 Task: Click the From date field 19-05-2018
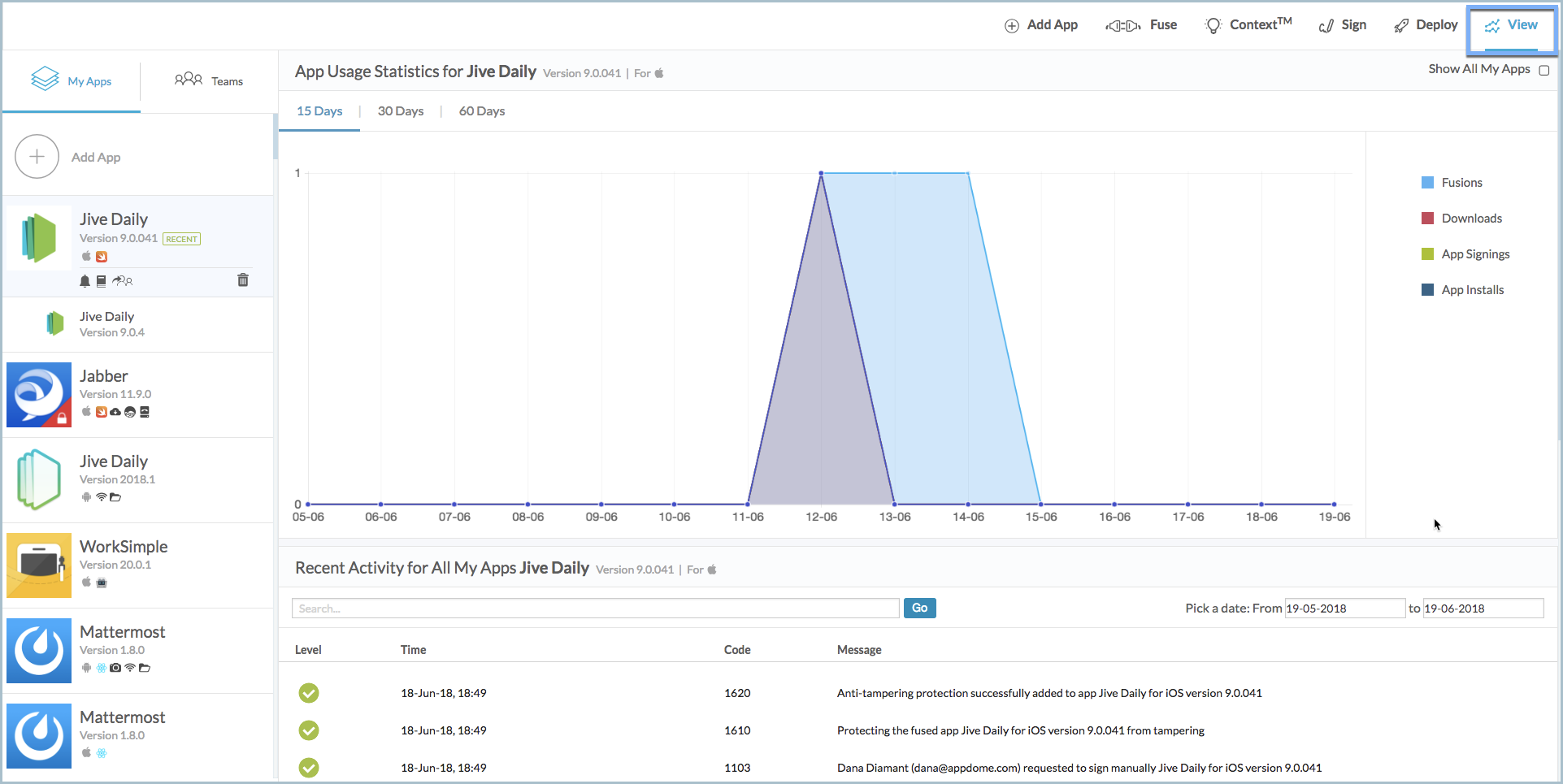(1344, 609)
